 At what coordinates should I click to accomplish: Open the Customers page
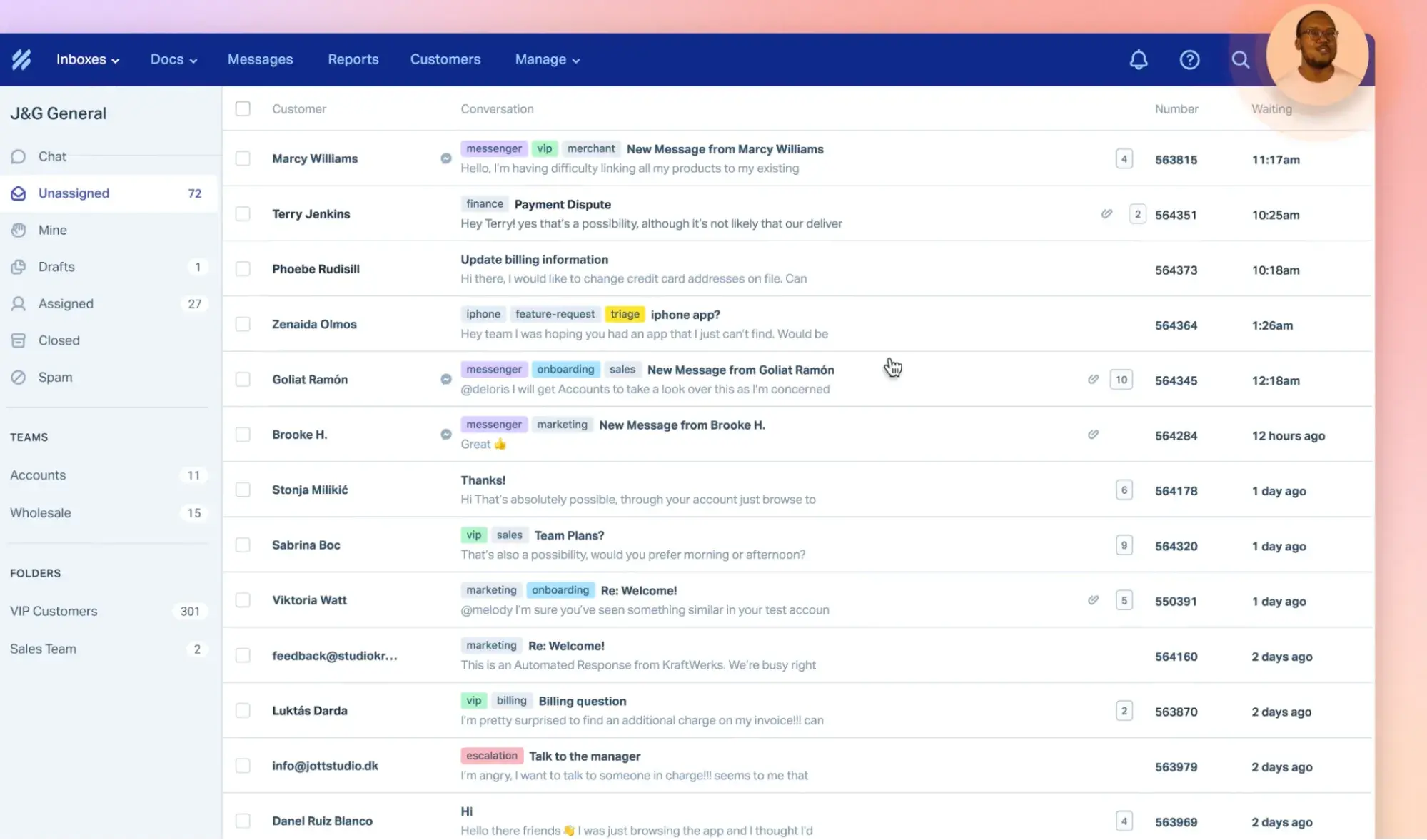(x=445, y=59)
